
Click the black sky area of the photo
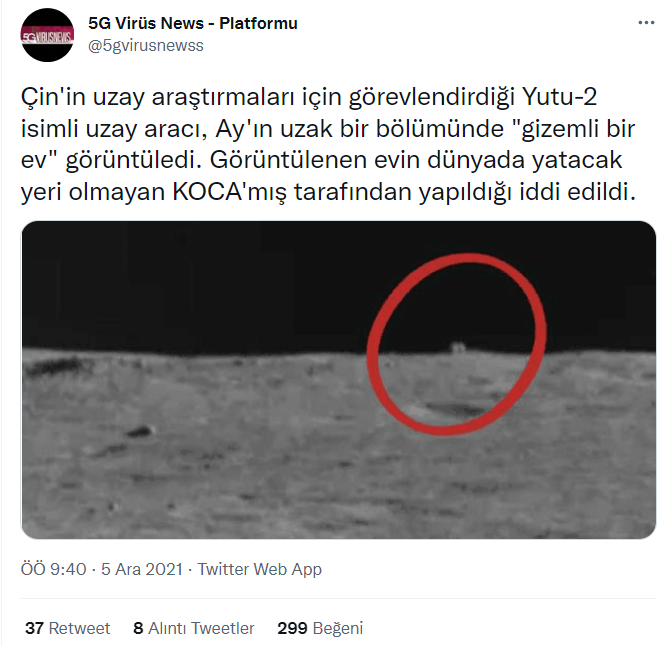tap(193, 283)
